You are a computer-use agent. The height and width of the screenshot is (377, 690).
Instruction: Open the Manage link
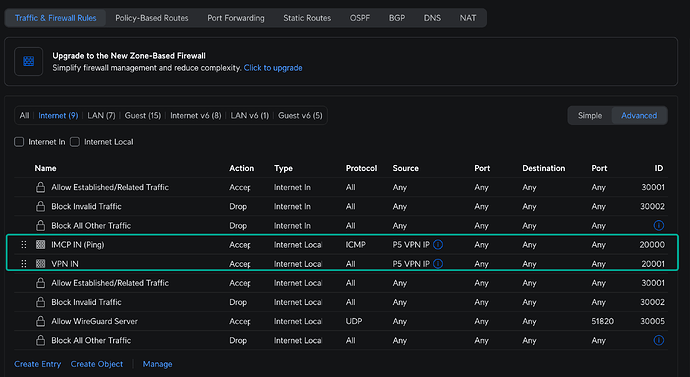(158, 364)
